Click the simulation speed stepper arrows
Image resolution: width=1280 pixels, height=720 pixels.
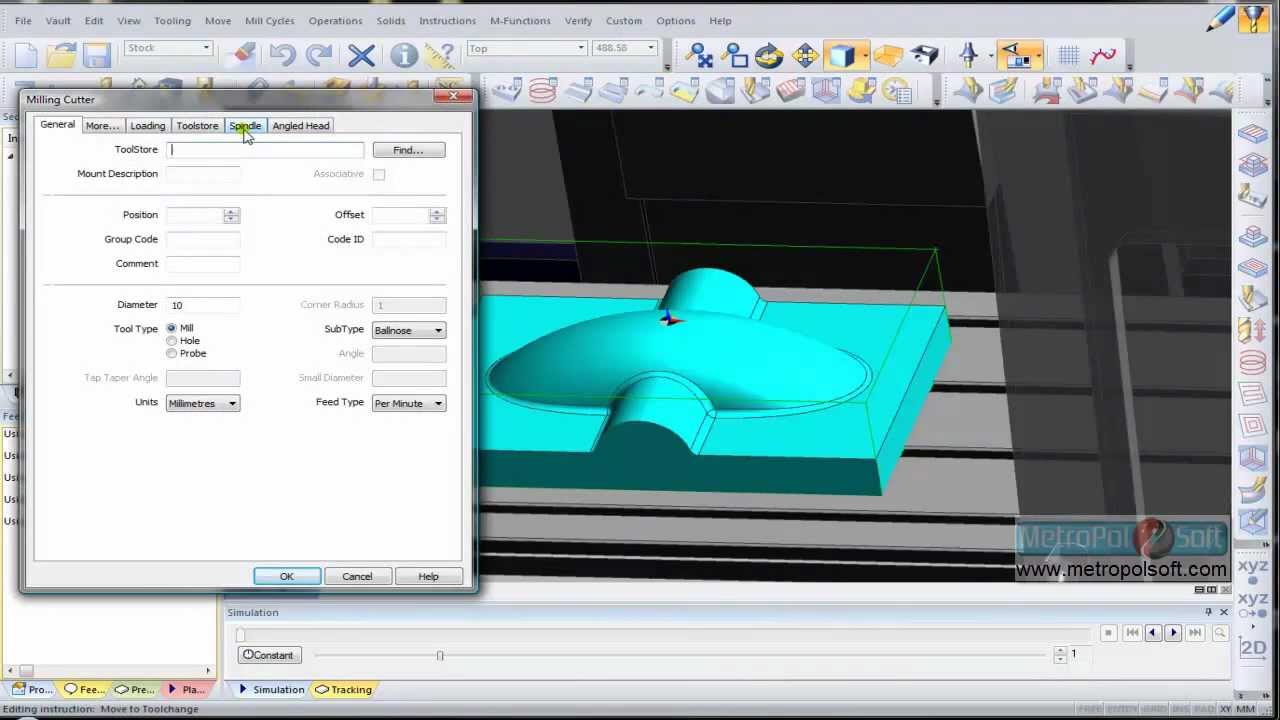coord(1060,655)
